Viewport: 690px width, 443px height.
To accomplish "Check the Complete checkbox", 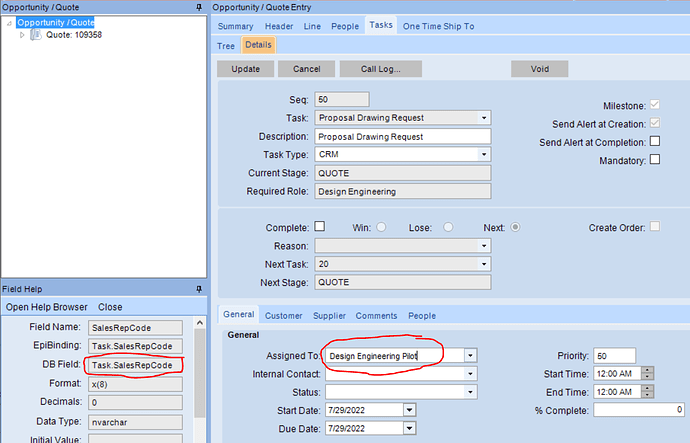I will pyautogui.click(x=320, y=227).
